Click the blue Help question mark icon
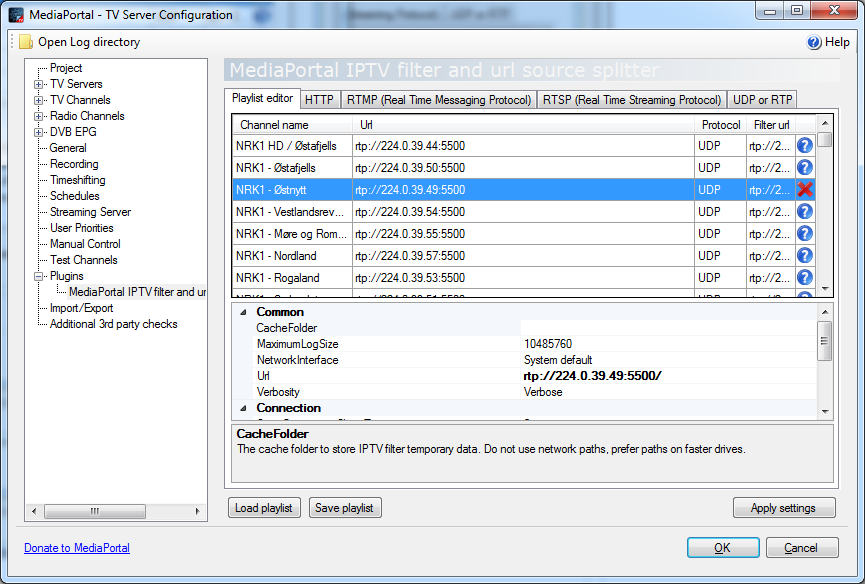This screenshot has width=865, height=584. 814,42
